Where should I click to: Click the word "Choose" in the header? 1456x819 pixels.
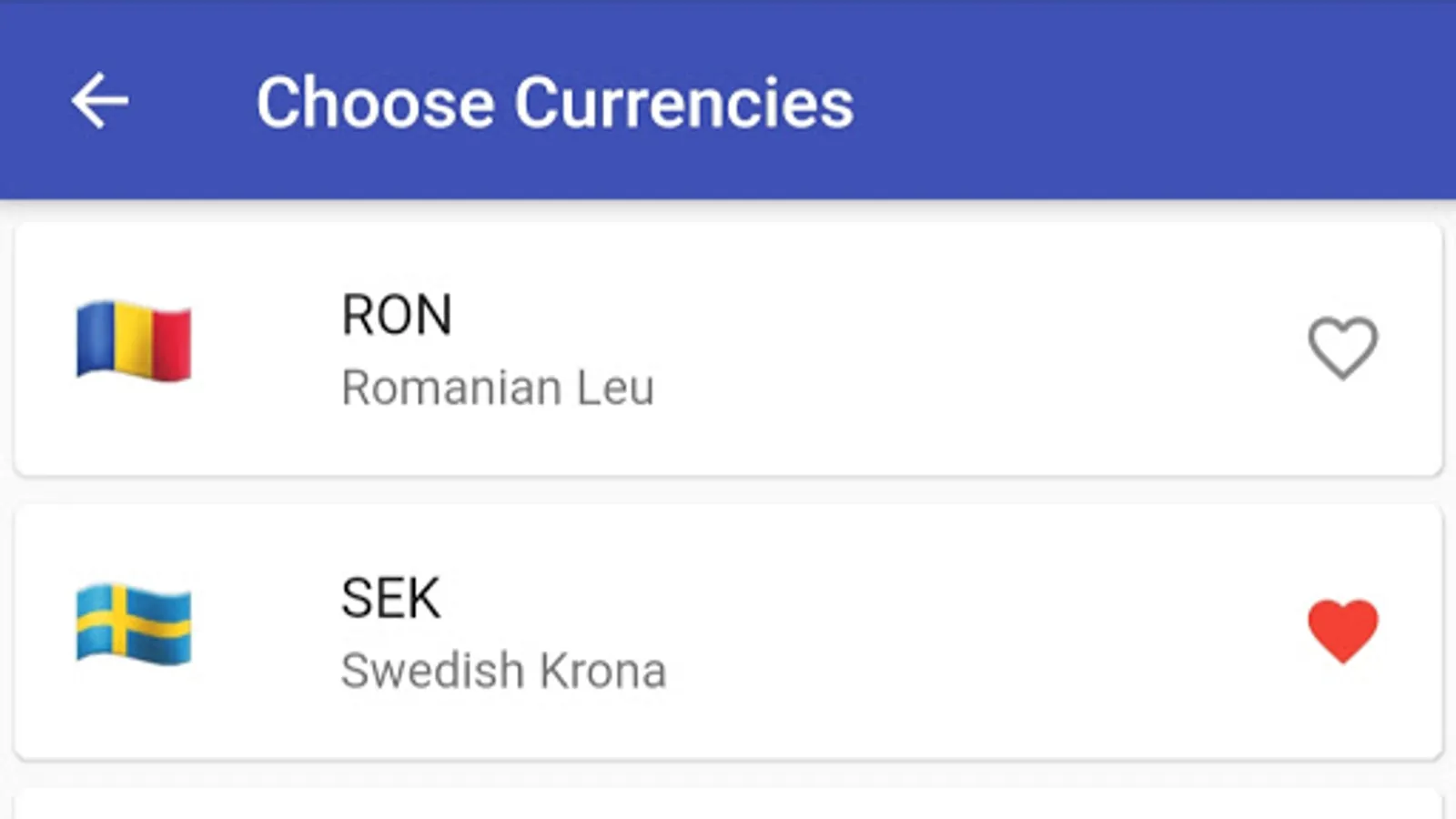click(375, 102)
